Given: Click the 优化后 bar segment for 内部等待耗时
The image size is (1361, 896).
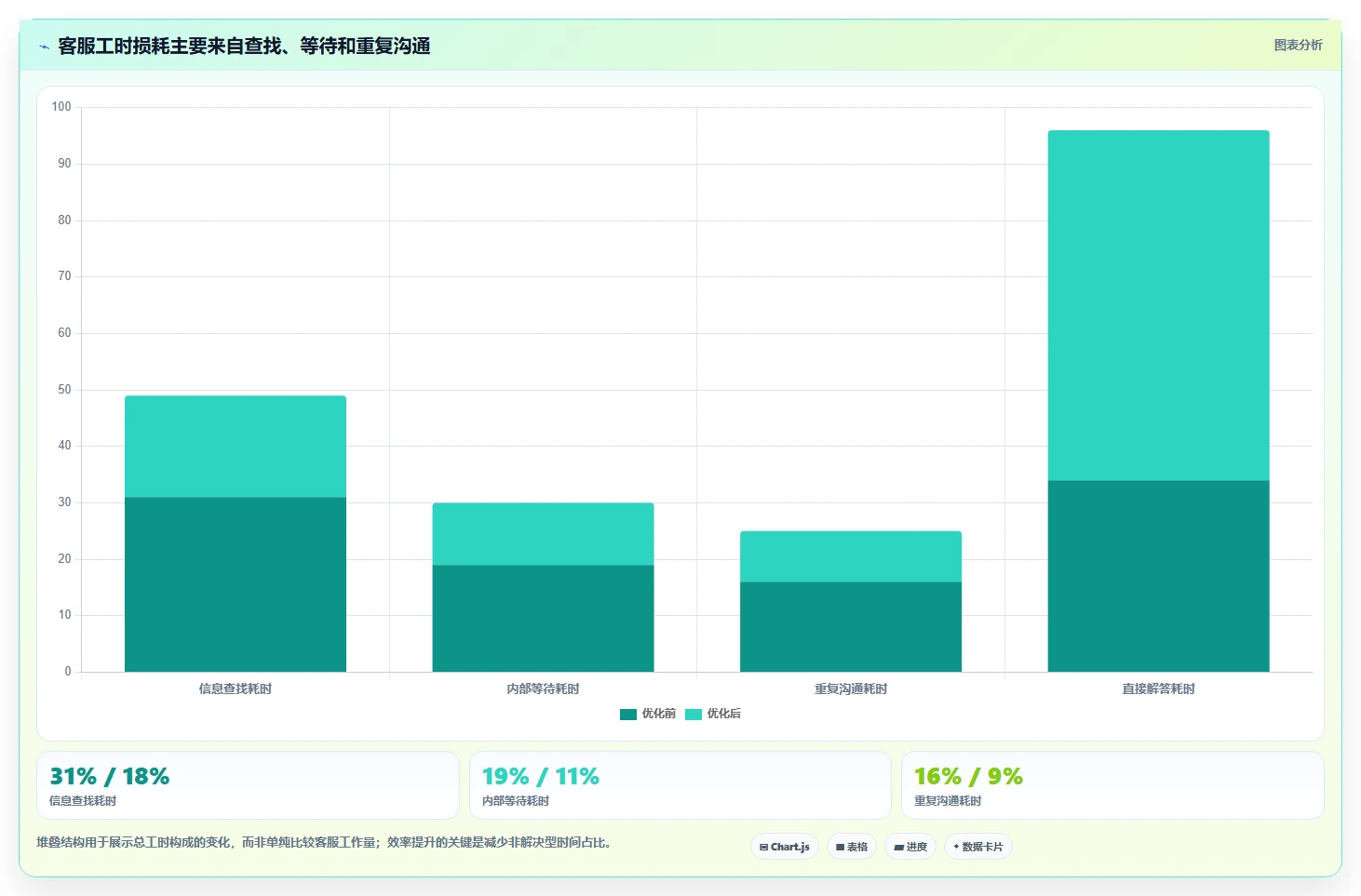Looking at the screenshot, I should 543,534.
